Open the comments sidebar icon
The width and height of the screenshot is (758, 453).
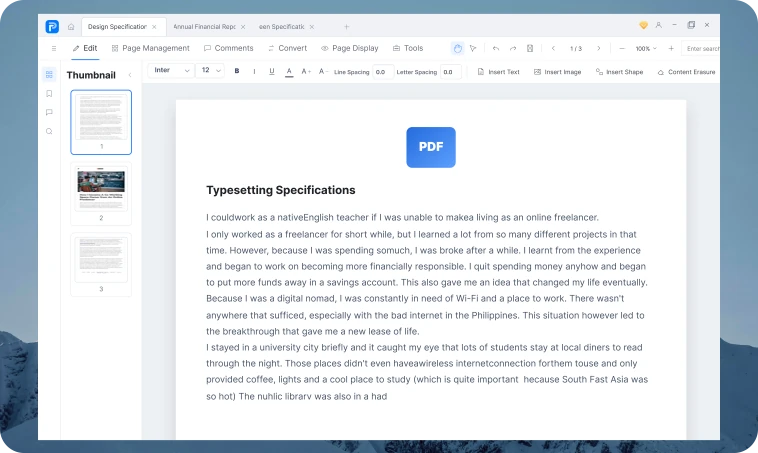click(x=49, y=112)
